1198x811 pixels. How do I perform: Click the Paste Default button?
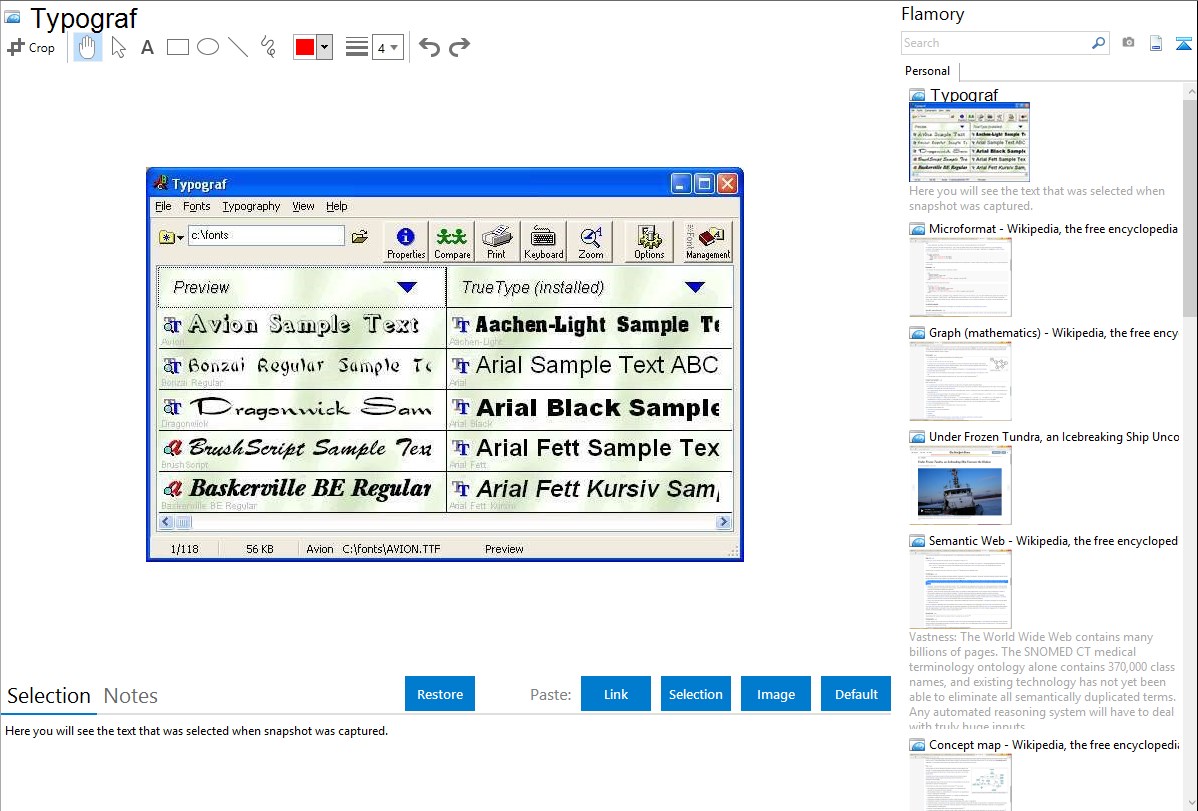tap(856, 694)
